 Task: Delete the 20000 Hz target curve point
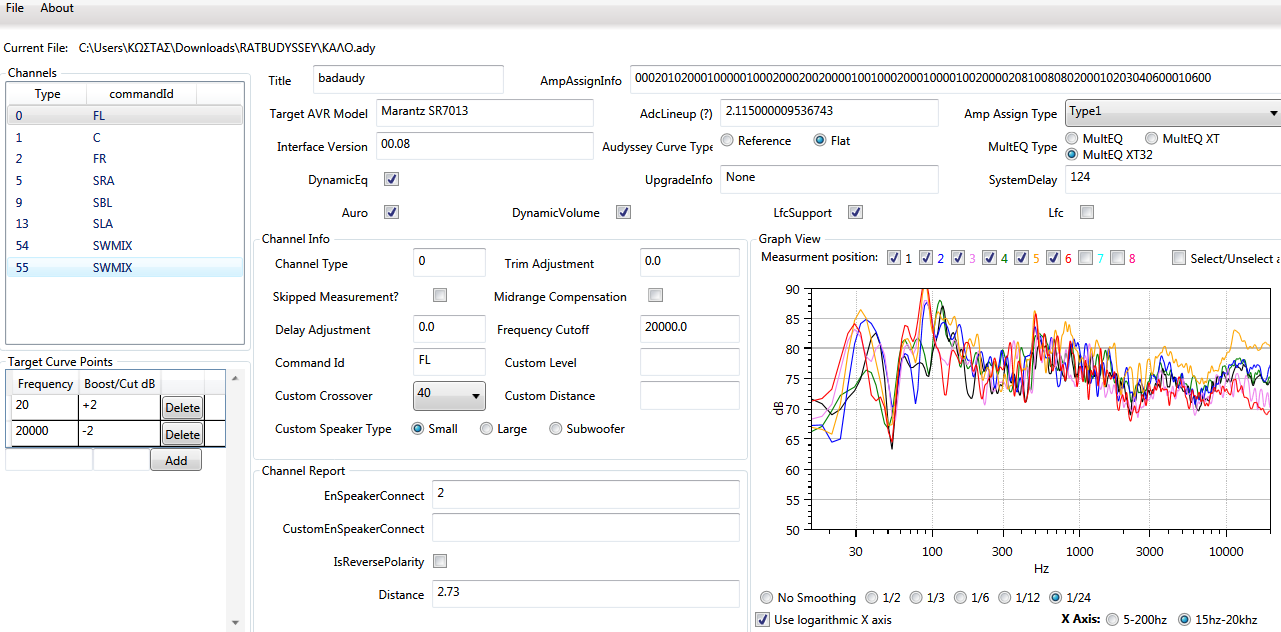pyautogui.click(x=182, y=435)
